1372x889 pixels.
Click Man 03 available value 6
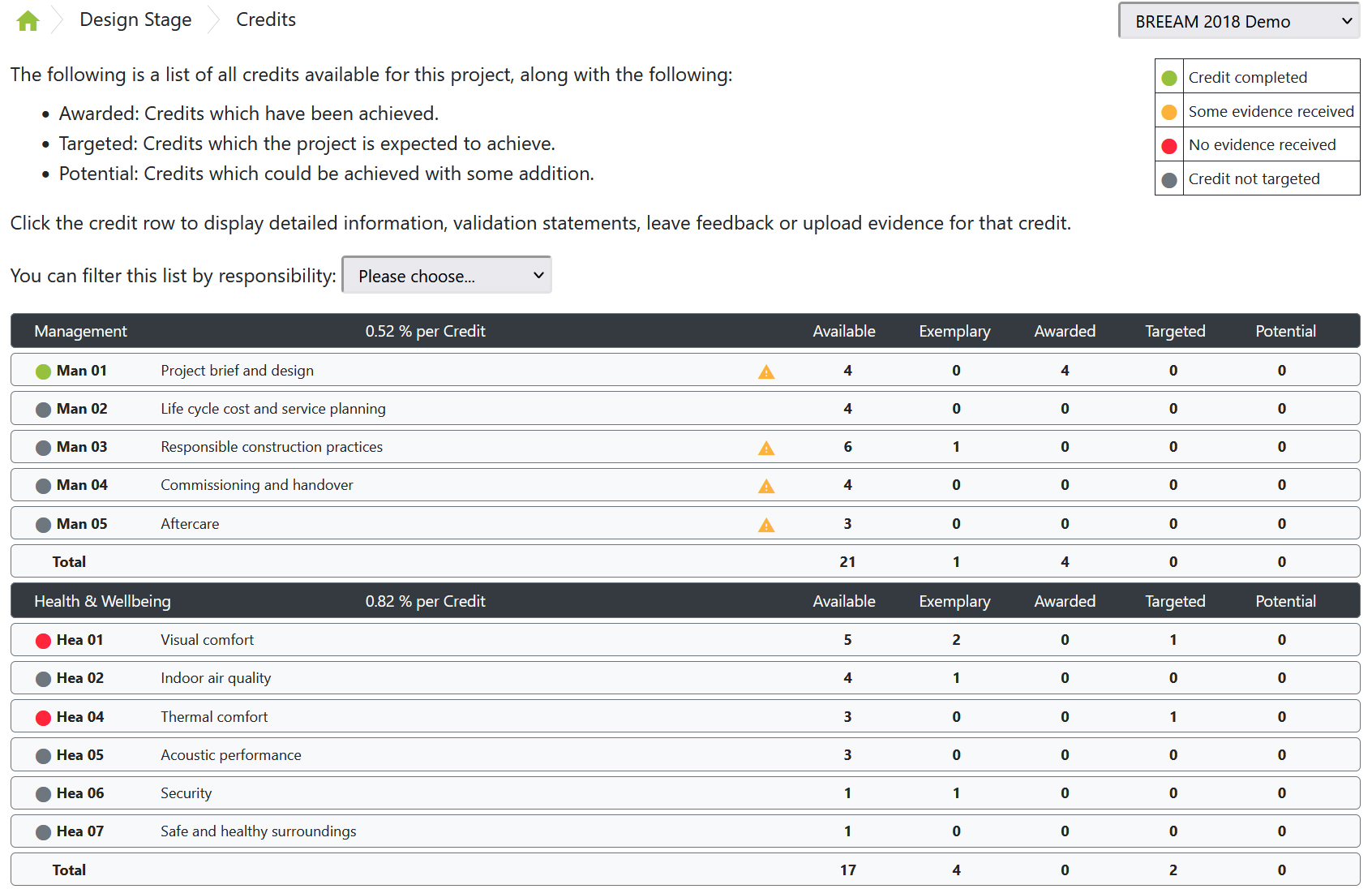pyautogui.click(x=847, y=446)
